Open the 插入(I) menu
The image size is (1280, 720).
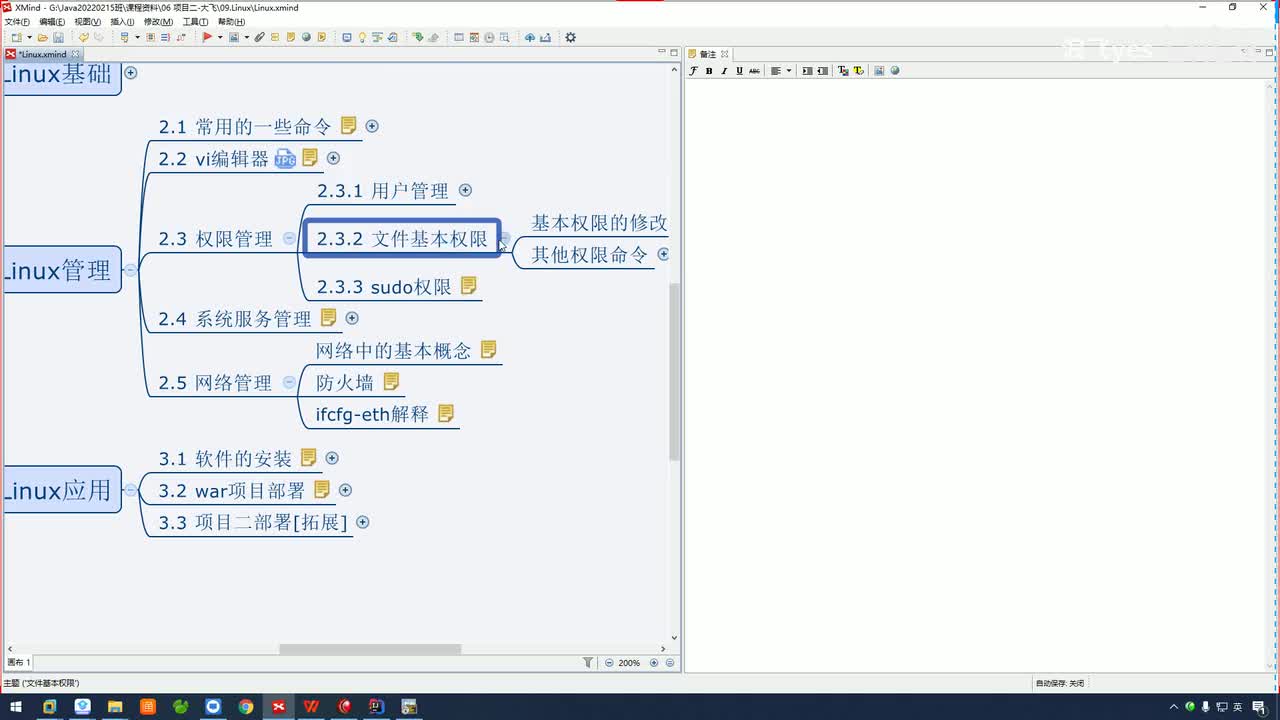click(x=122, y=22)
